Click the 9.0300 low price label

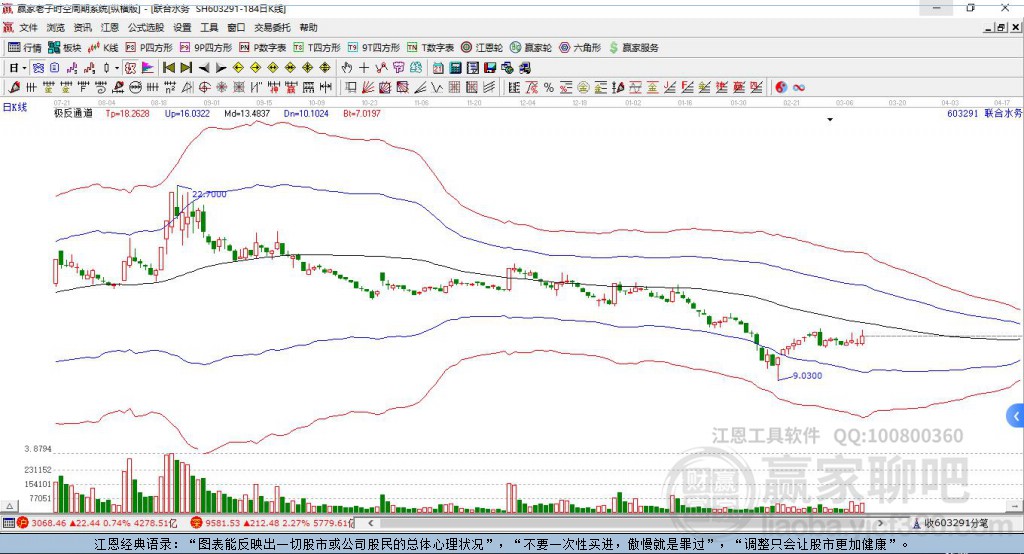pos(807,376)
